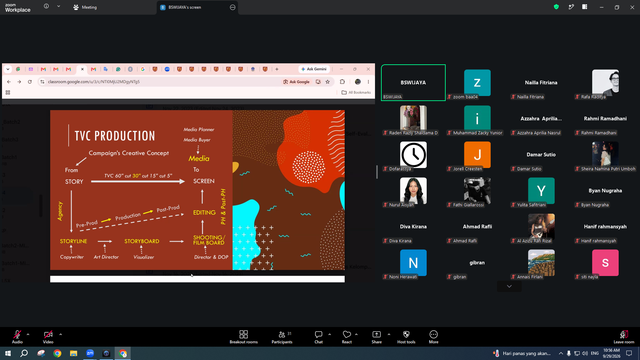Select BSWIJAYA participant tile
This screenshot has width=640, height=360.
(413, 82)
